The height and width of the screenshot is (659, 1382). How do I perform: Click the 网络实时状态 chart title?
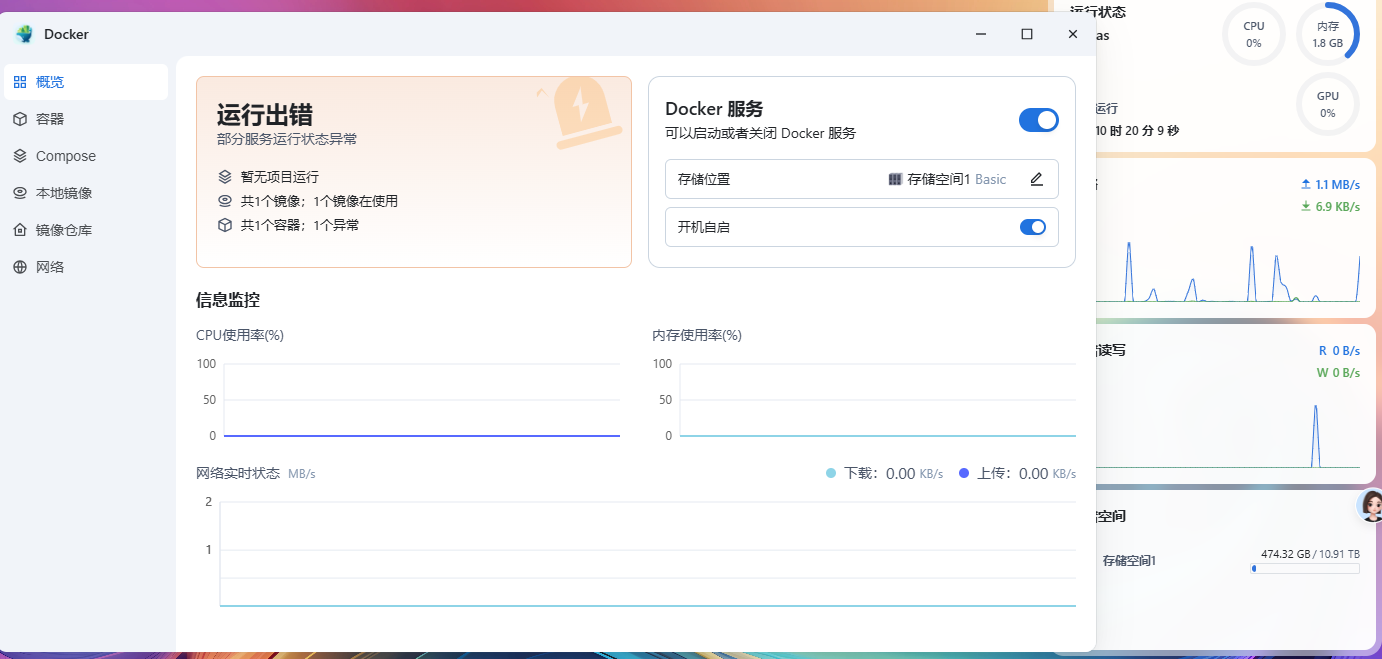pyautogui.click(x=238, y=473)
